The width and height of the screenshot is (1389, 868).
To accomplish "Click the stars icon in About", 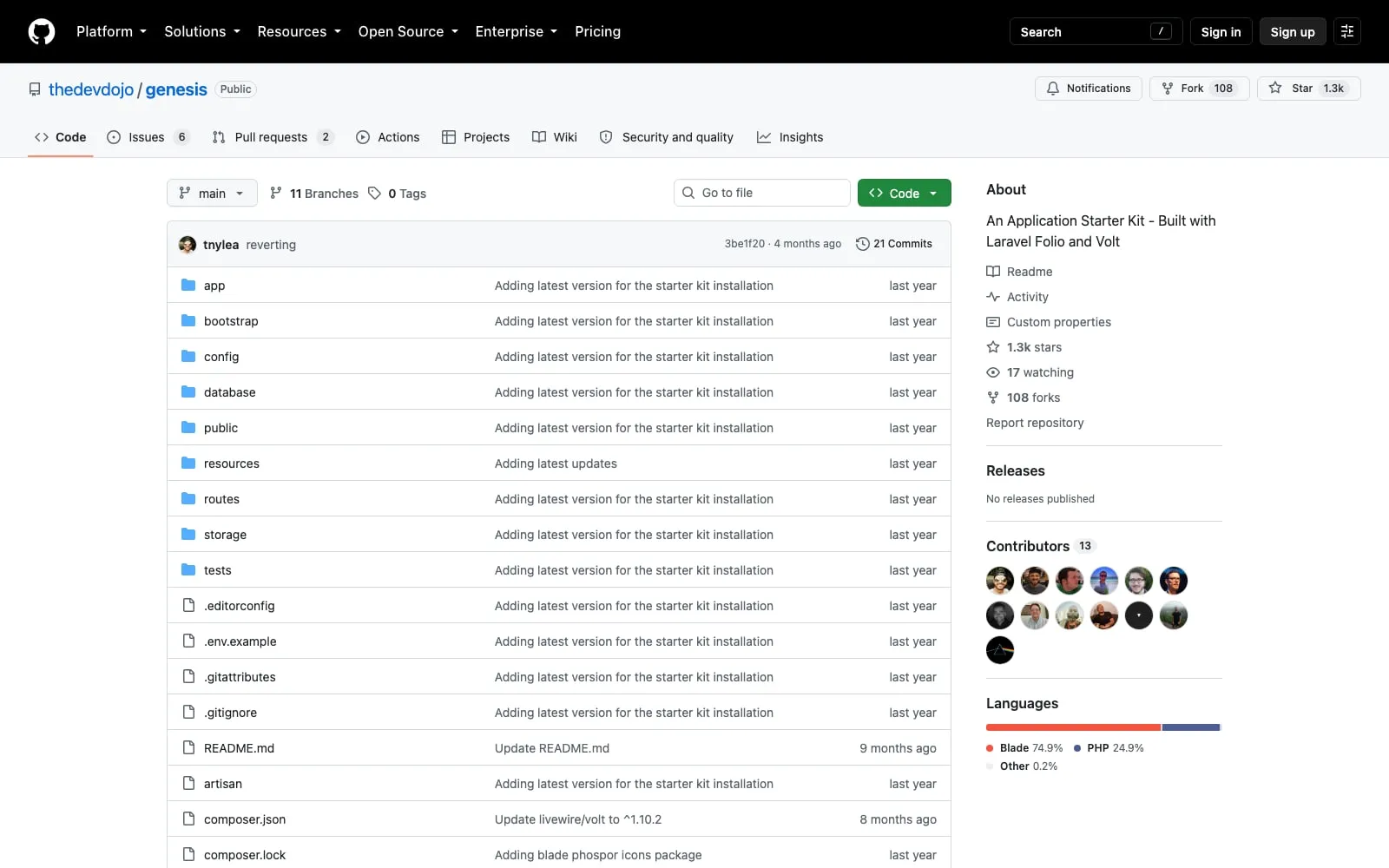I will pyautogui.click(x=993, y=347).
